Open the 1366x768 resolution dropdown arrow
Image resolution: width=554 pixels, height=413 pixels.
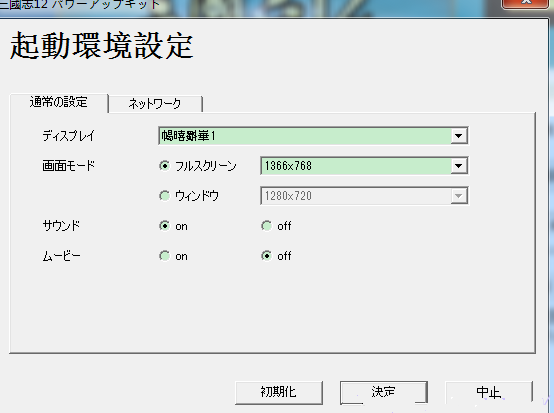(x=458, y=166)
